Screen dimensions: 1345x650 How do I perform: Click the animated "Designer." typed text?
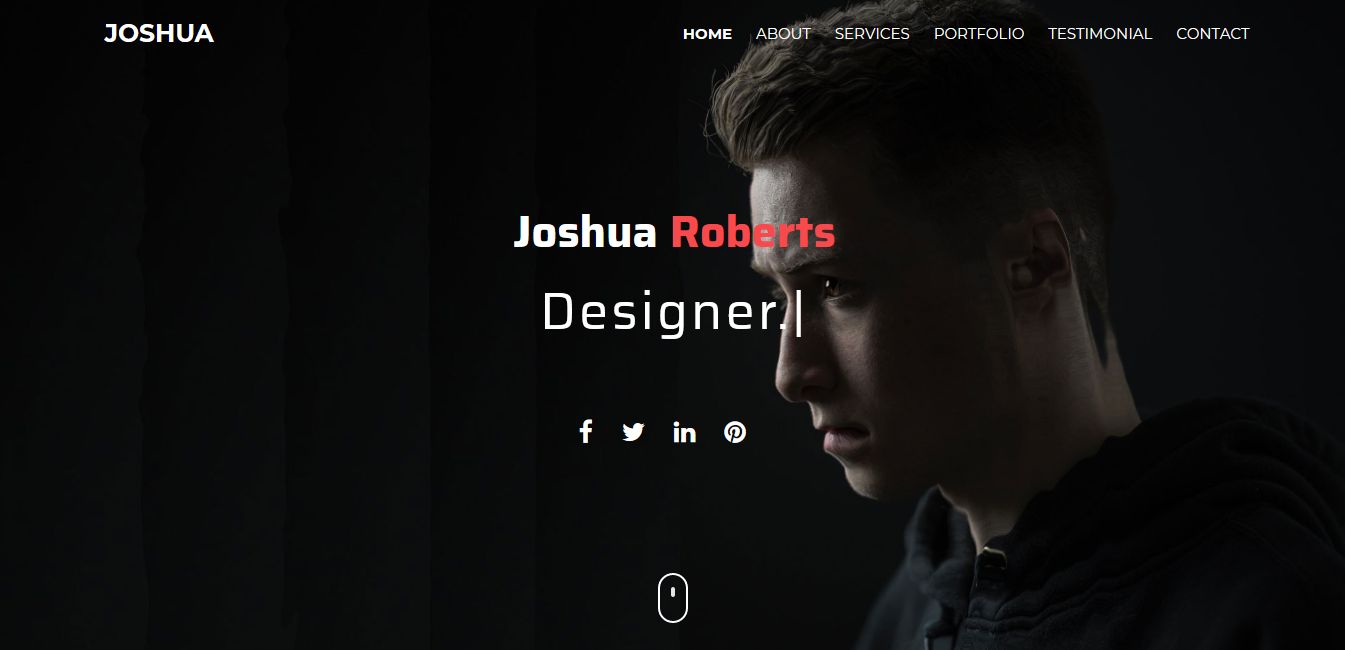point(665,312)
